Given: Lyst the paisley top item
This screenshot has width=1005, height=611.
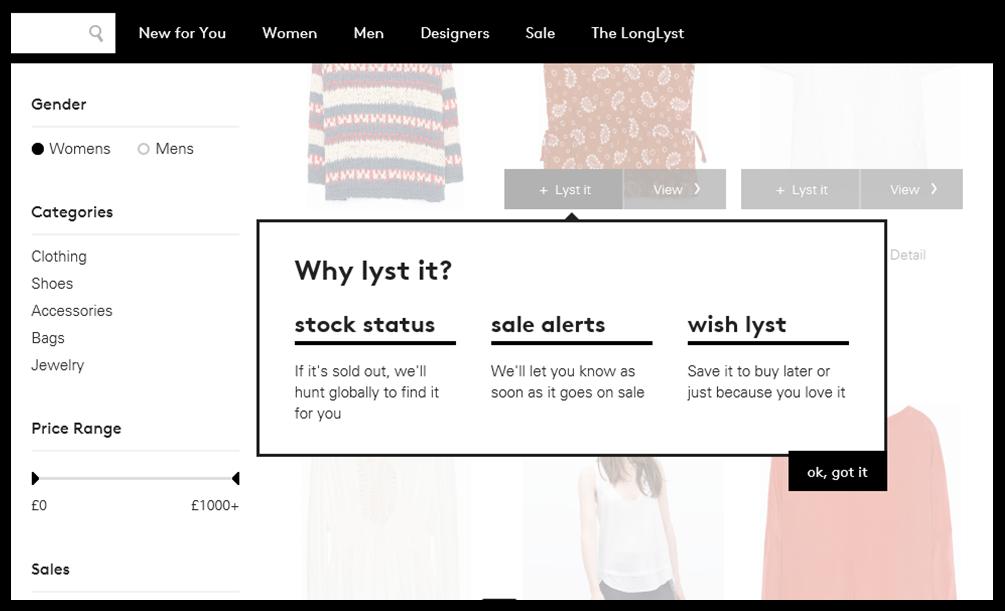Looking at the screenshot, I should [564, 189].
